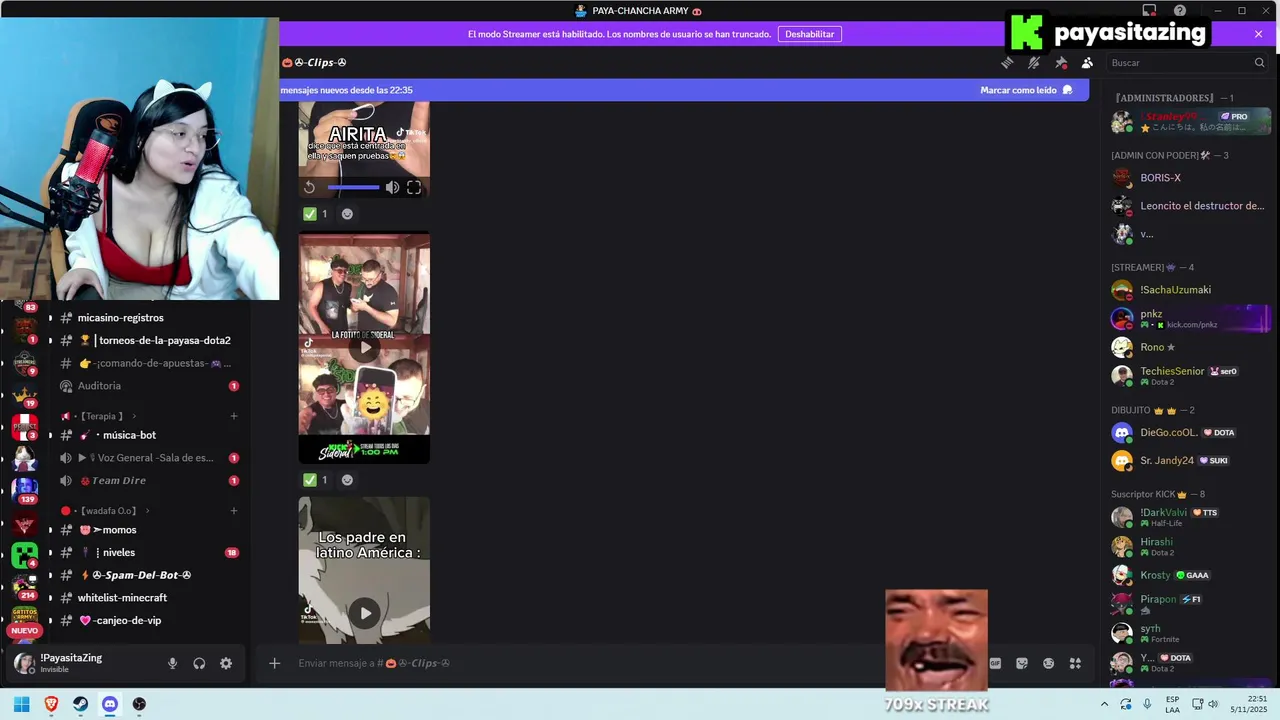Image resolution: width=1280 pixels, height=720 pixels.
Task: Expand arrow beside micasino-registros
Action: [50, 318]
